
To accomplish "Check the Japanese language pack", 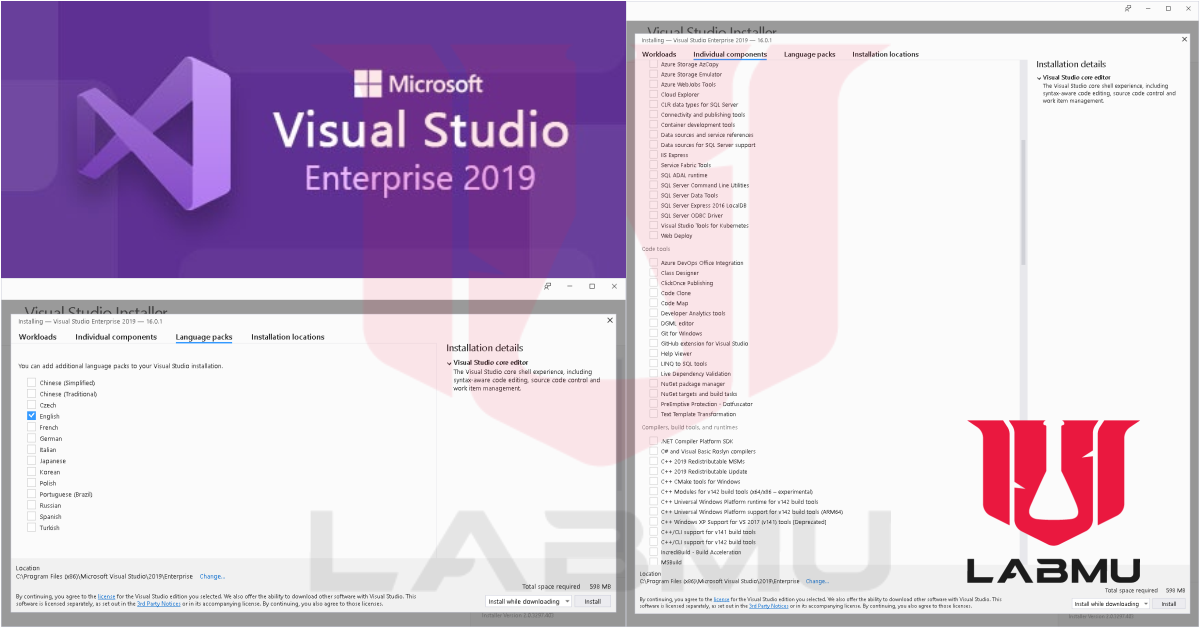I will pos(31,460).
